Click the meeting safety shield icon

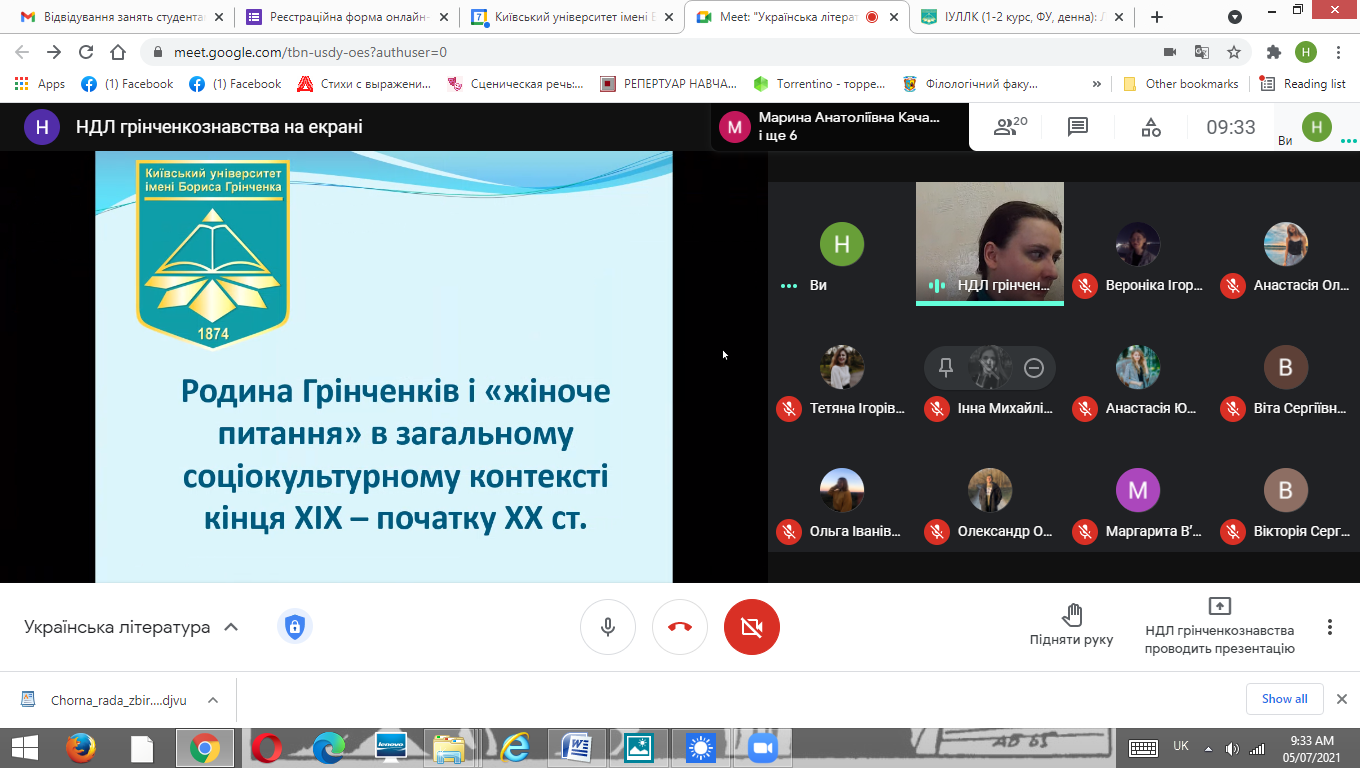(294, 627)
